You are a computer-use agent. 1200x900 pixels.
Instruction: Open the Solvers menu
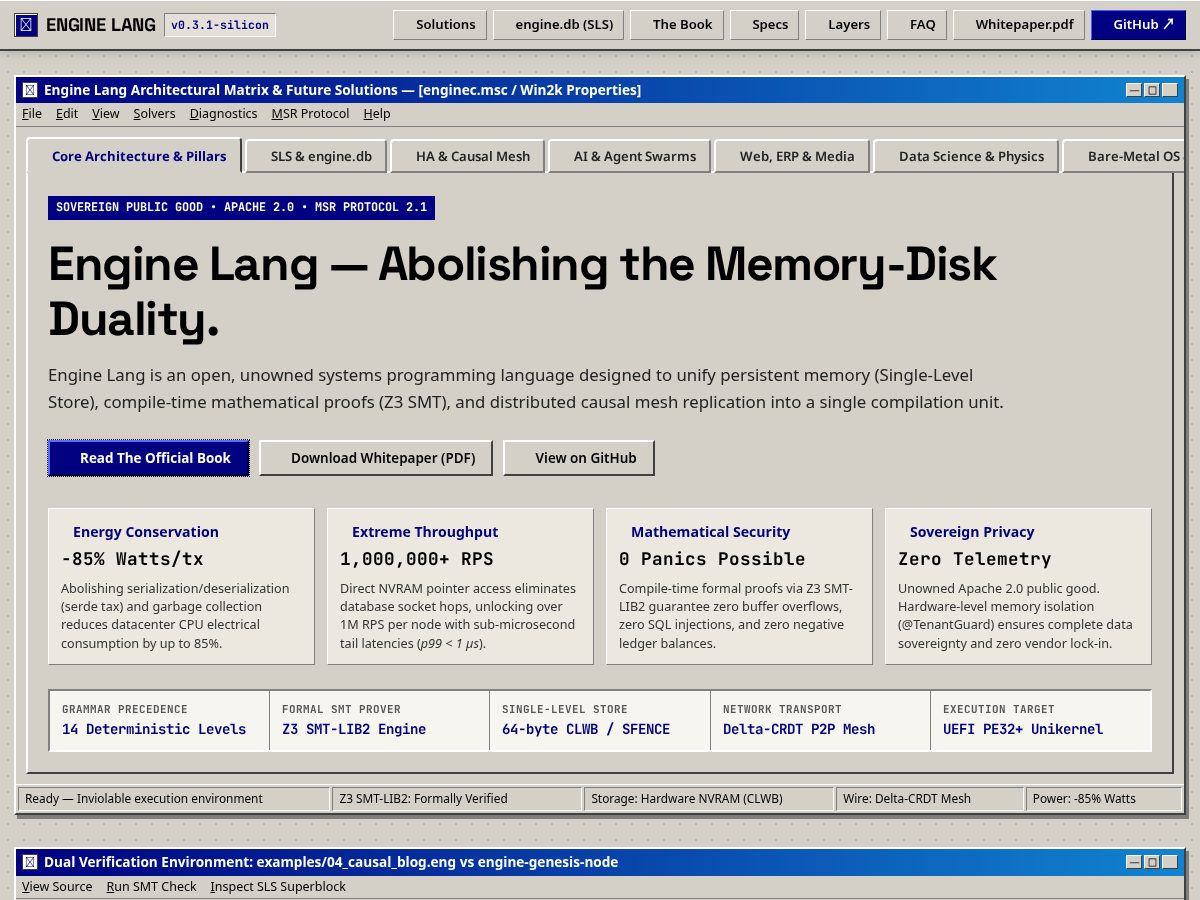coord(154,114)
